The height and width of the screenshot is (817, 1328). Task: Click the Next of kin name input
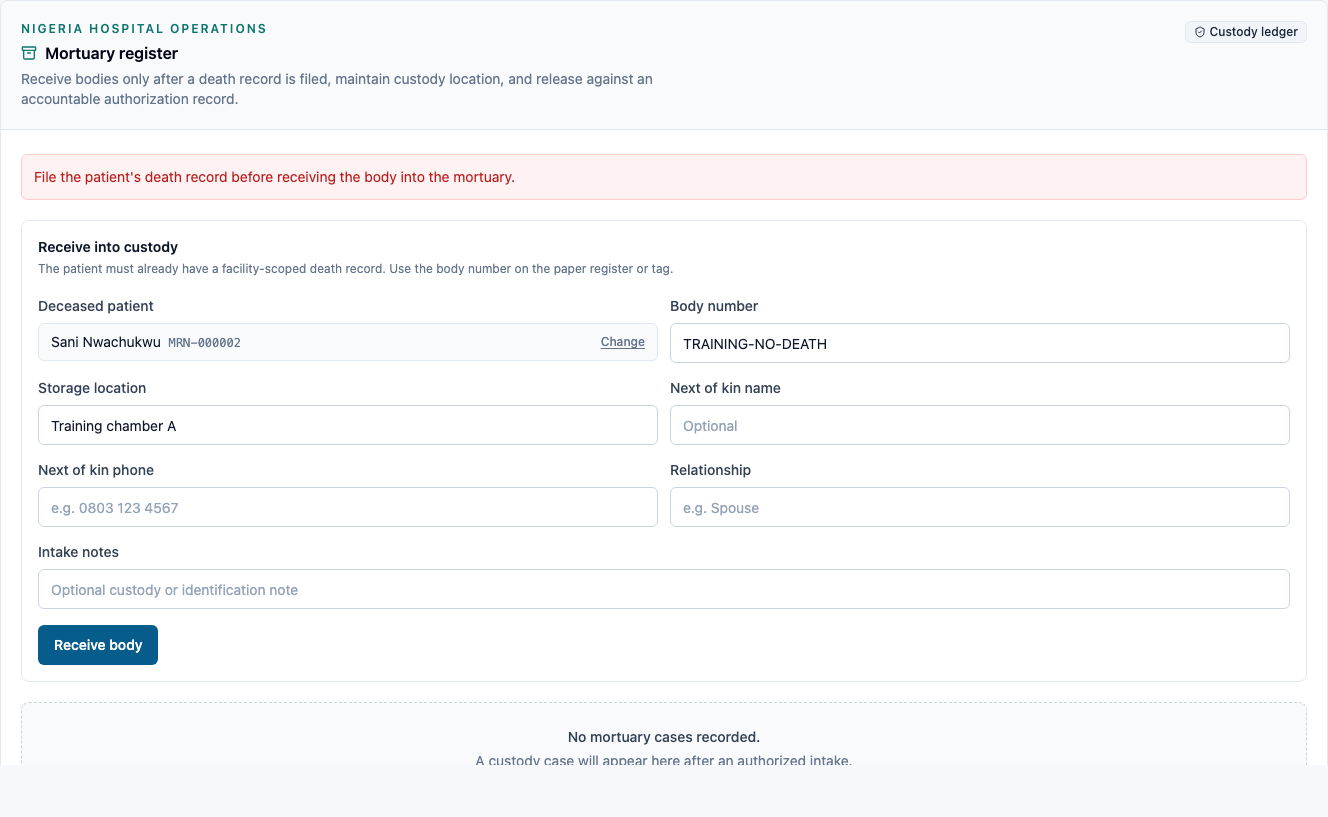tap(979, 425)
